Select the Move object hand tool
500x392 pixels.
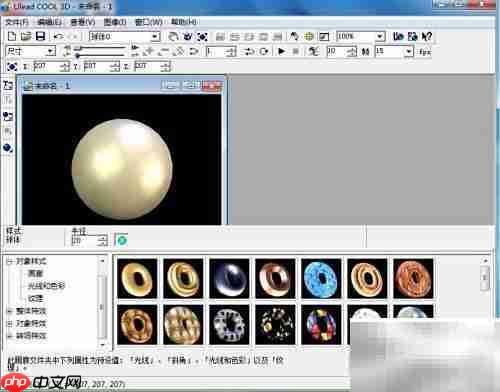[173, 36]
